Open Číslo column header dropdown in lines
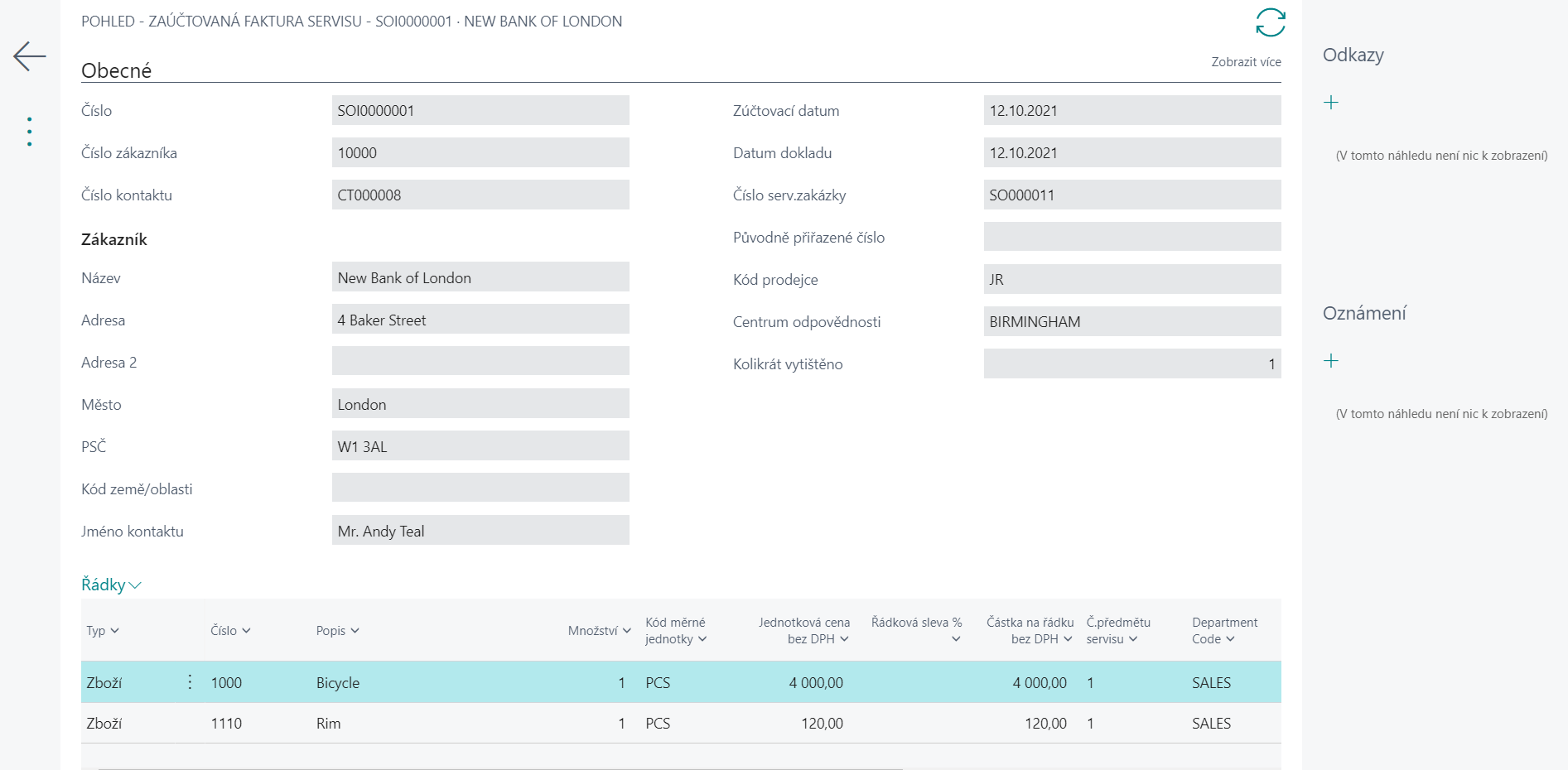 (230, 631)
